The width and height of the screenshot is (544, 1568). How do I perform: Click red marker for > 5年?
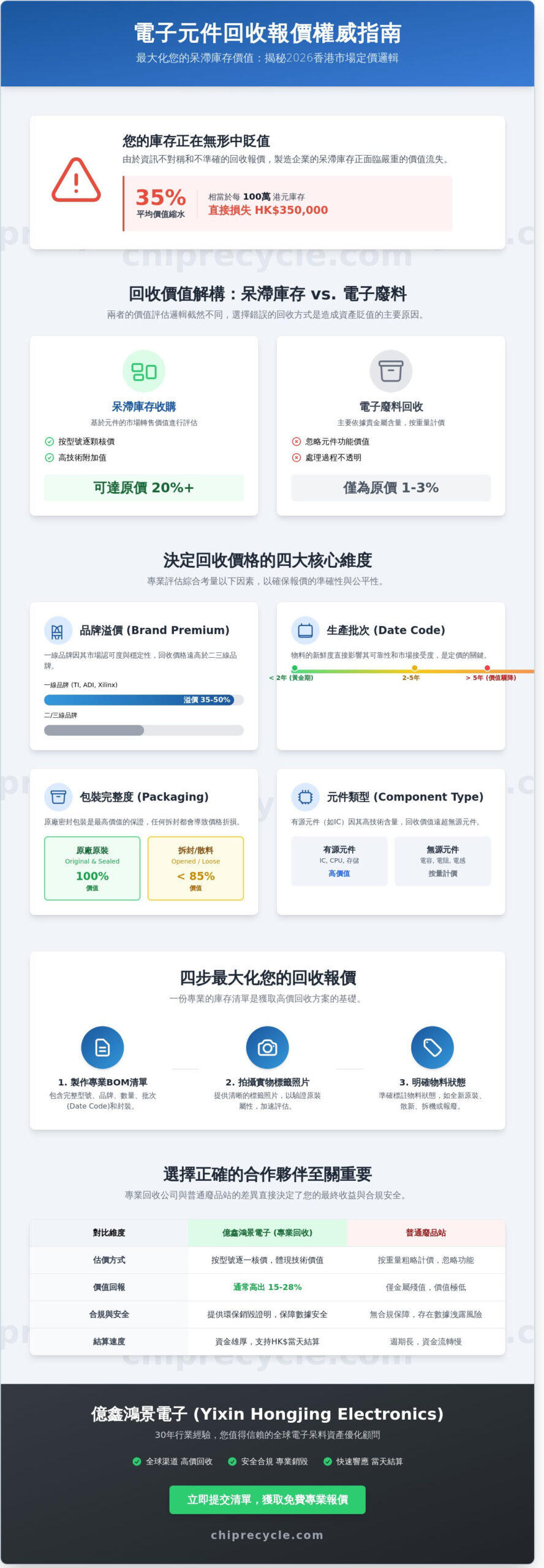point(487,668)
